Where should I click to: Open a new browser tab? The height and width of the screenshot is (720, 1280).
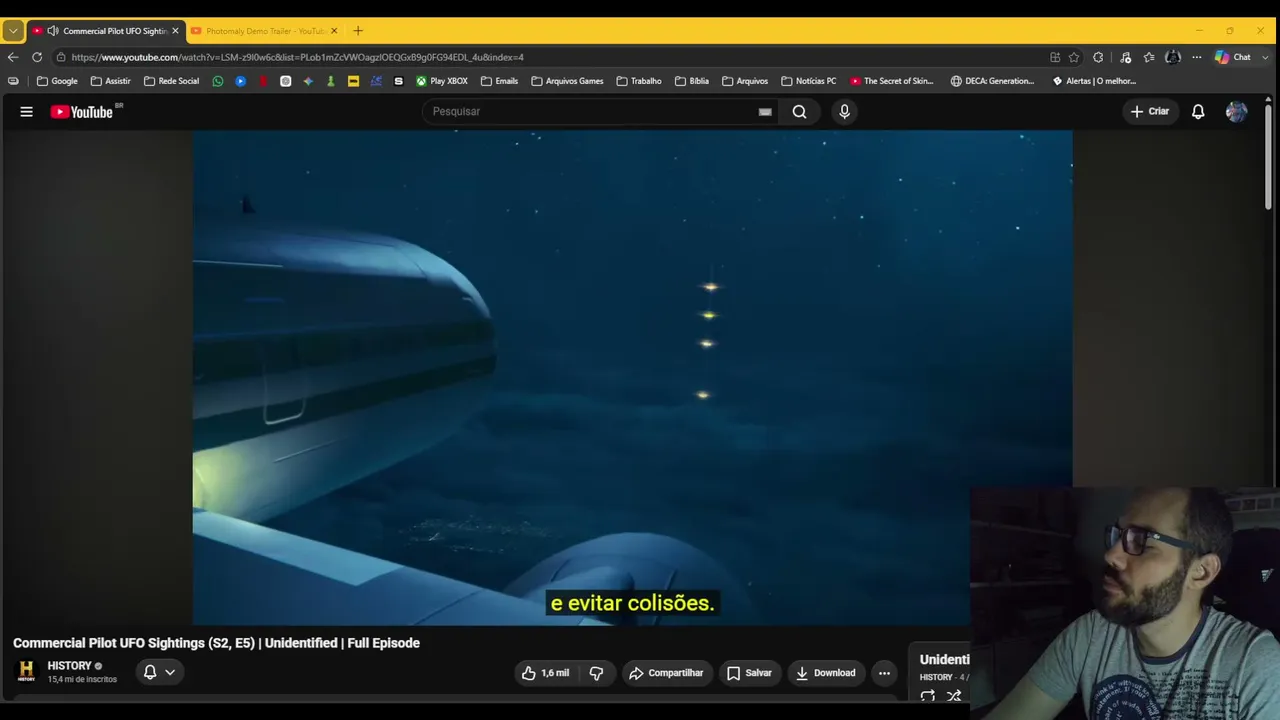pos(358,31)
